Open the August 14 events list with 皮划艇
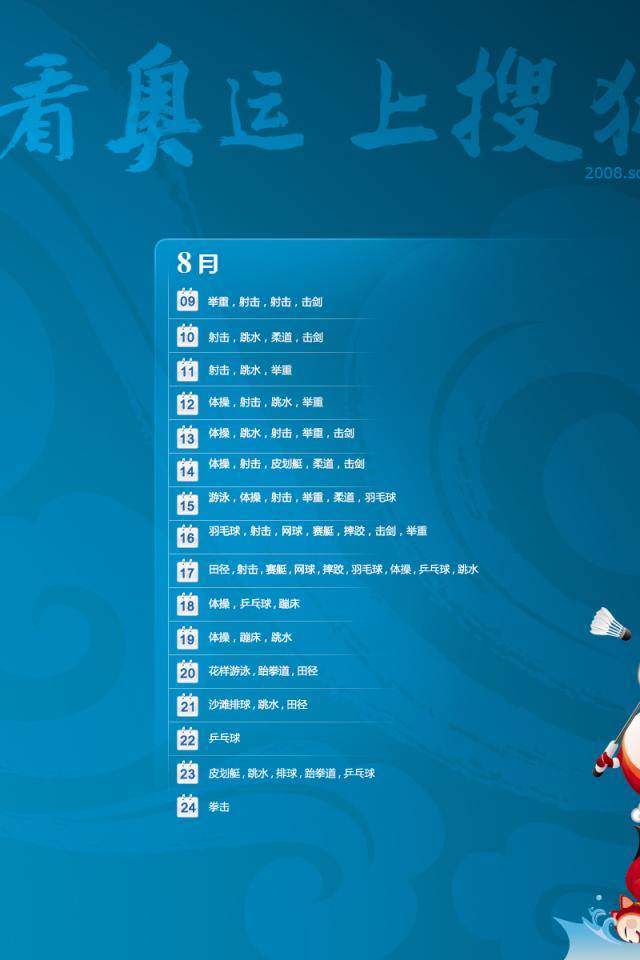 point(286,464)
